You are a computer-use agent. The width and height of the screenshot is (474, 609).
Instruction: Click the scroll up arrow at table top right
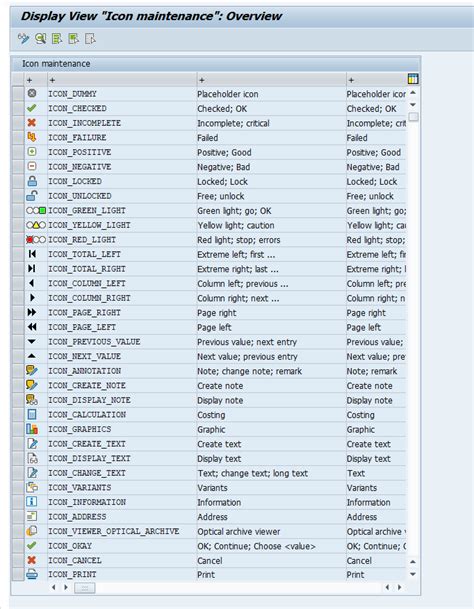(x=413, y=93)
